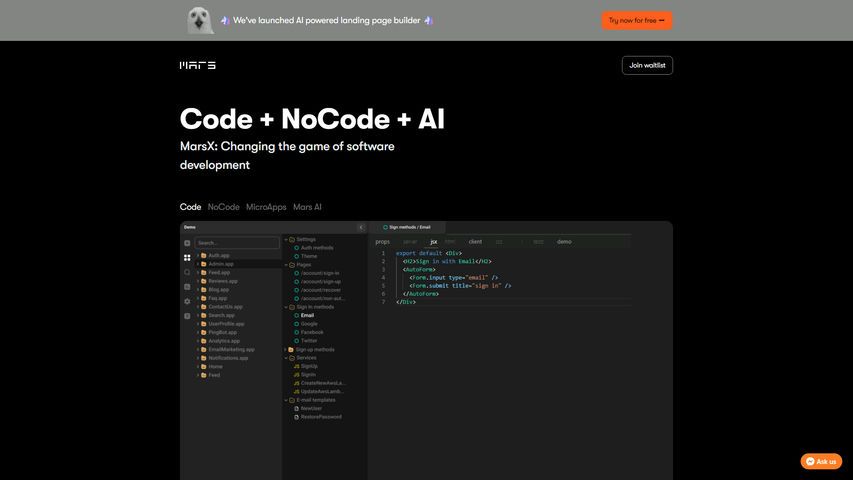Expand the Admin.app folder chevron
Image resolution: width=853 pixels, height=480 pixels.
[197, 264]
